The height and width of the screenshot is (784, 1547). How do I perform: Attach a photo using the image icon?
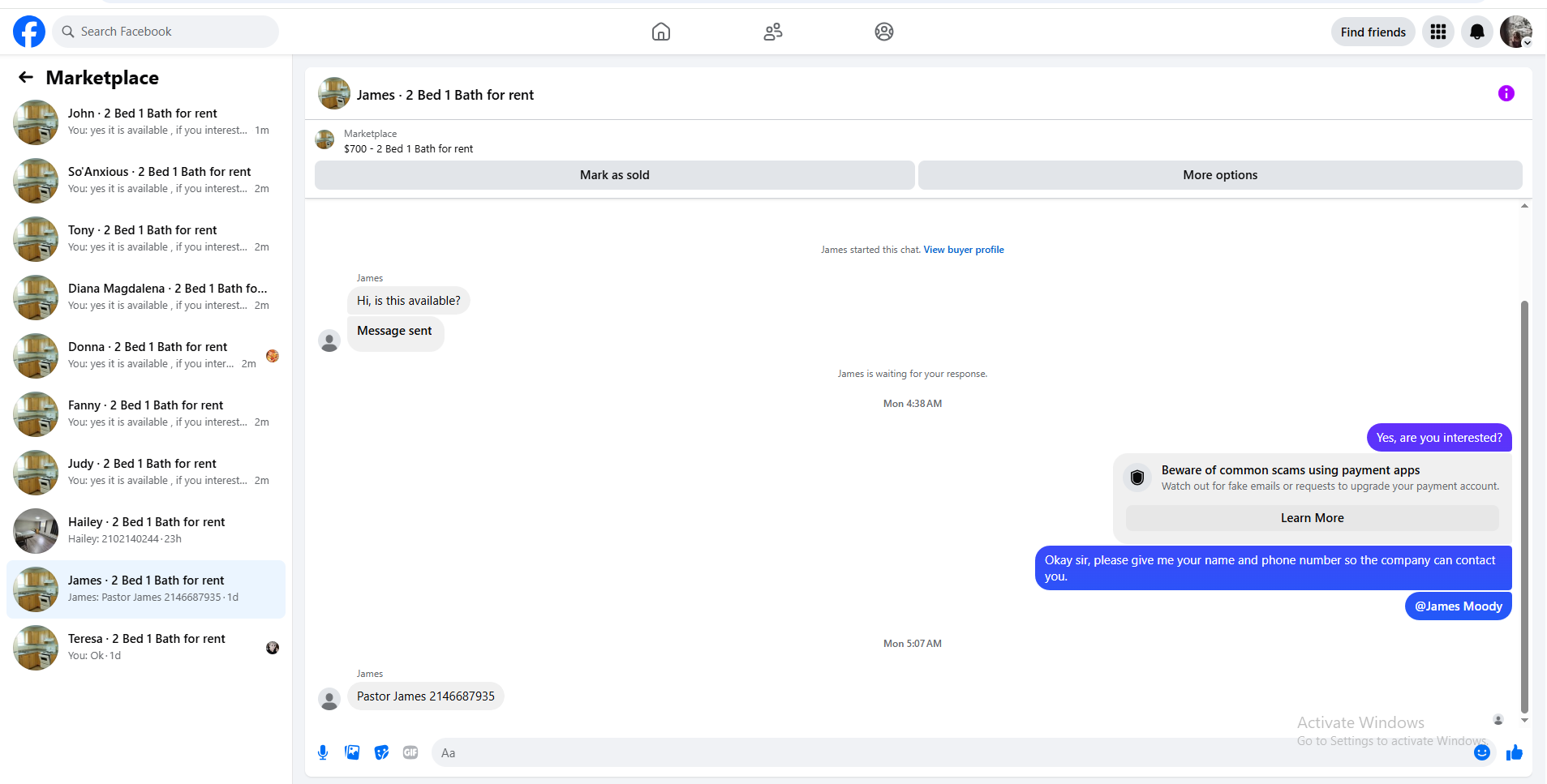[x=352, y=752]
